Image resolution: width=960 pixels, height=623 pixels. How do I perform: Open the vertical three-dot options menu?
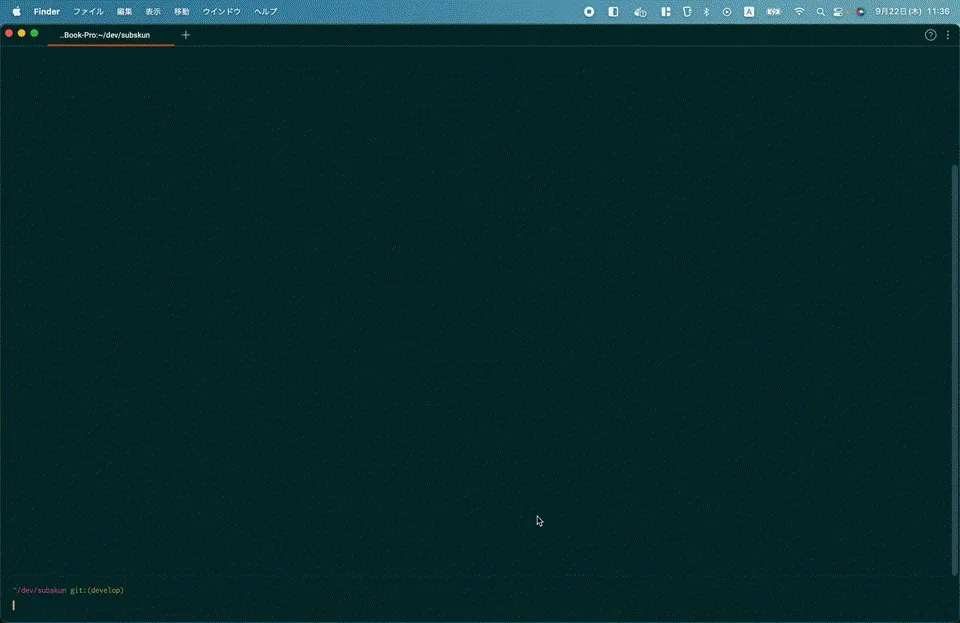pyautogui.click(x=948, y=35)
